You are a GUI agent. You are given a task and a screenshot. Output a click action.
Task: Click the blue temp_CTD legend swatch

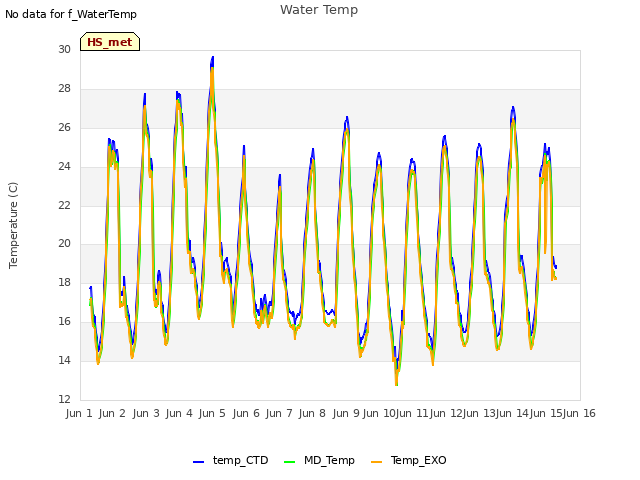pos(198,462)
